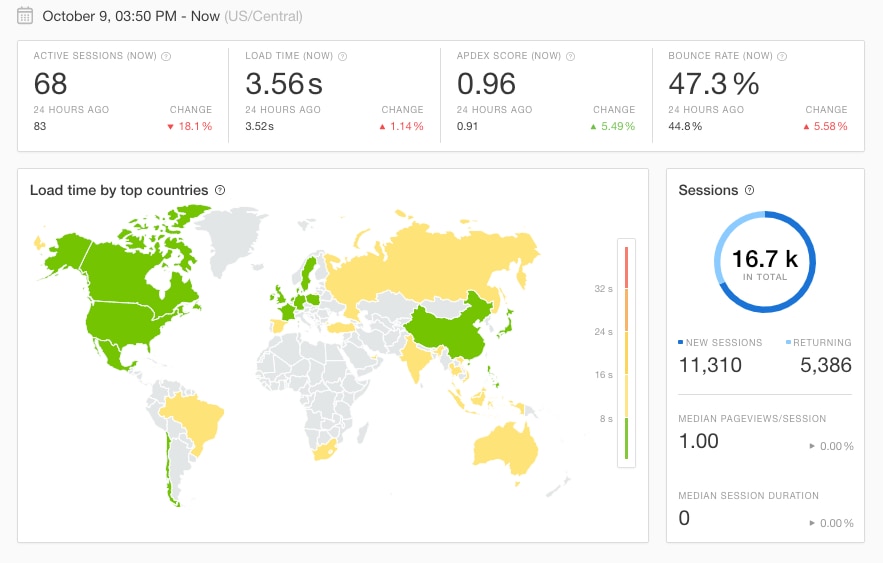The image size is (883, 563).
Task: Show help tooltip for Load Time
Action: coord(342,56)
